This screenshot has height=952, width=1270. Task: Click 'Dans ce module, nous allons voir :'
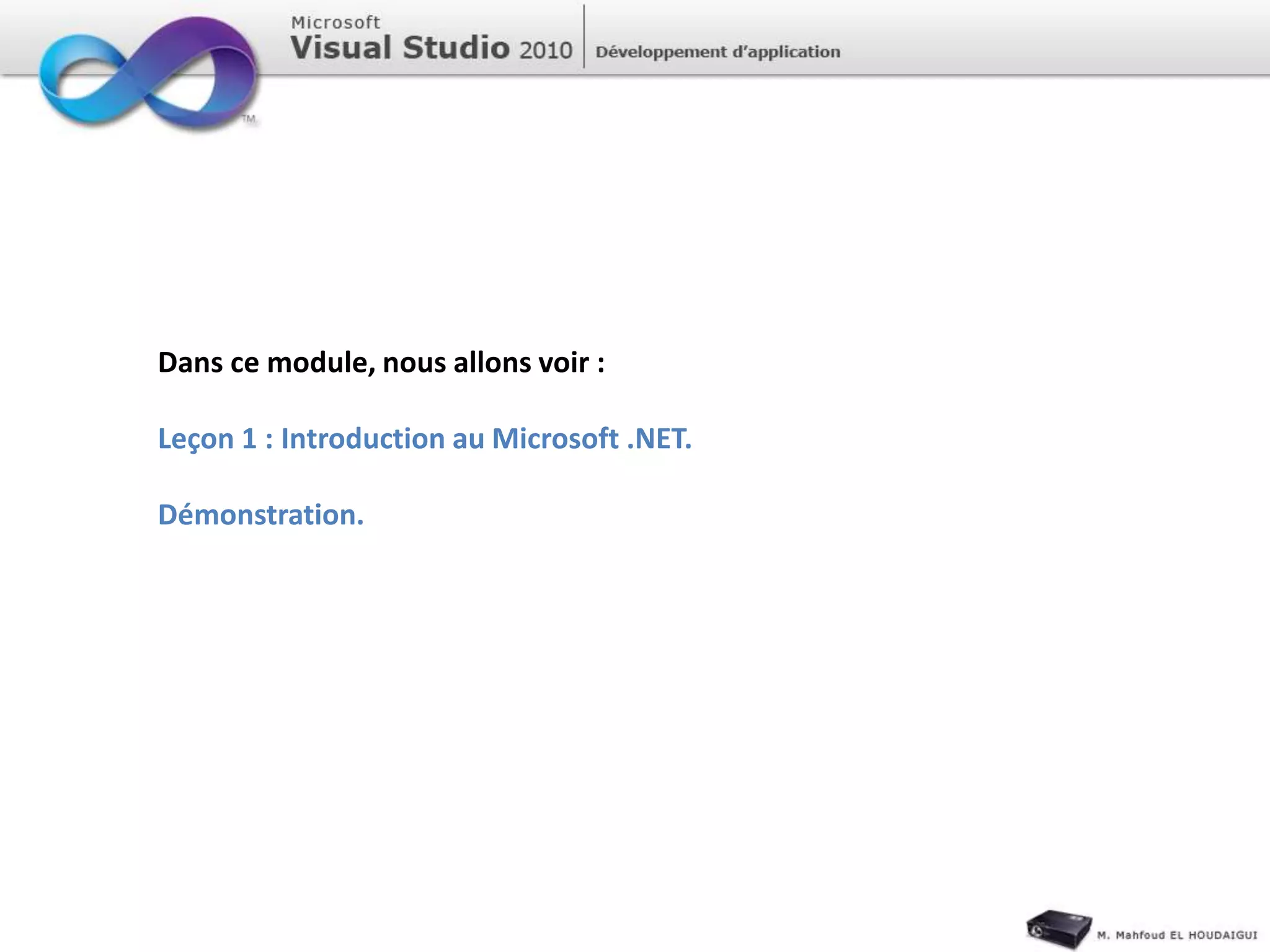pyautogui.click(x=381, y=363)
